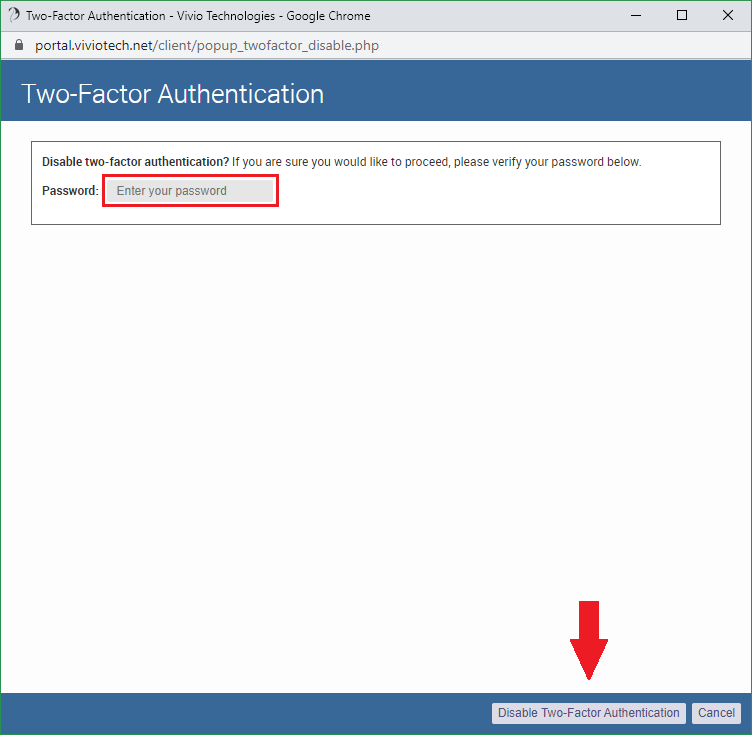The width and height of the screenshot is (752, 735).
Task: Minimize the Chrome popup window
Action: click(636, 16)
